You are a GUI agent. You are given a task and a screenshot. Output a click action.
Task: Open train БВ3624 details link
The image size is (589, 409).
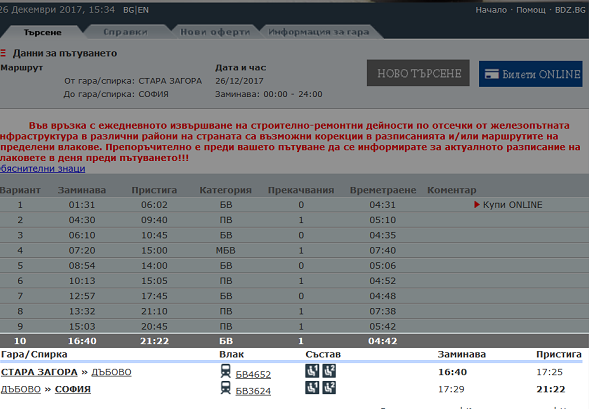pos(253,391)
